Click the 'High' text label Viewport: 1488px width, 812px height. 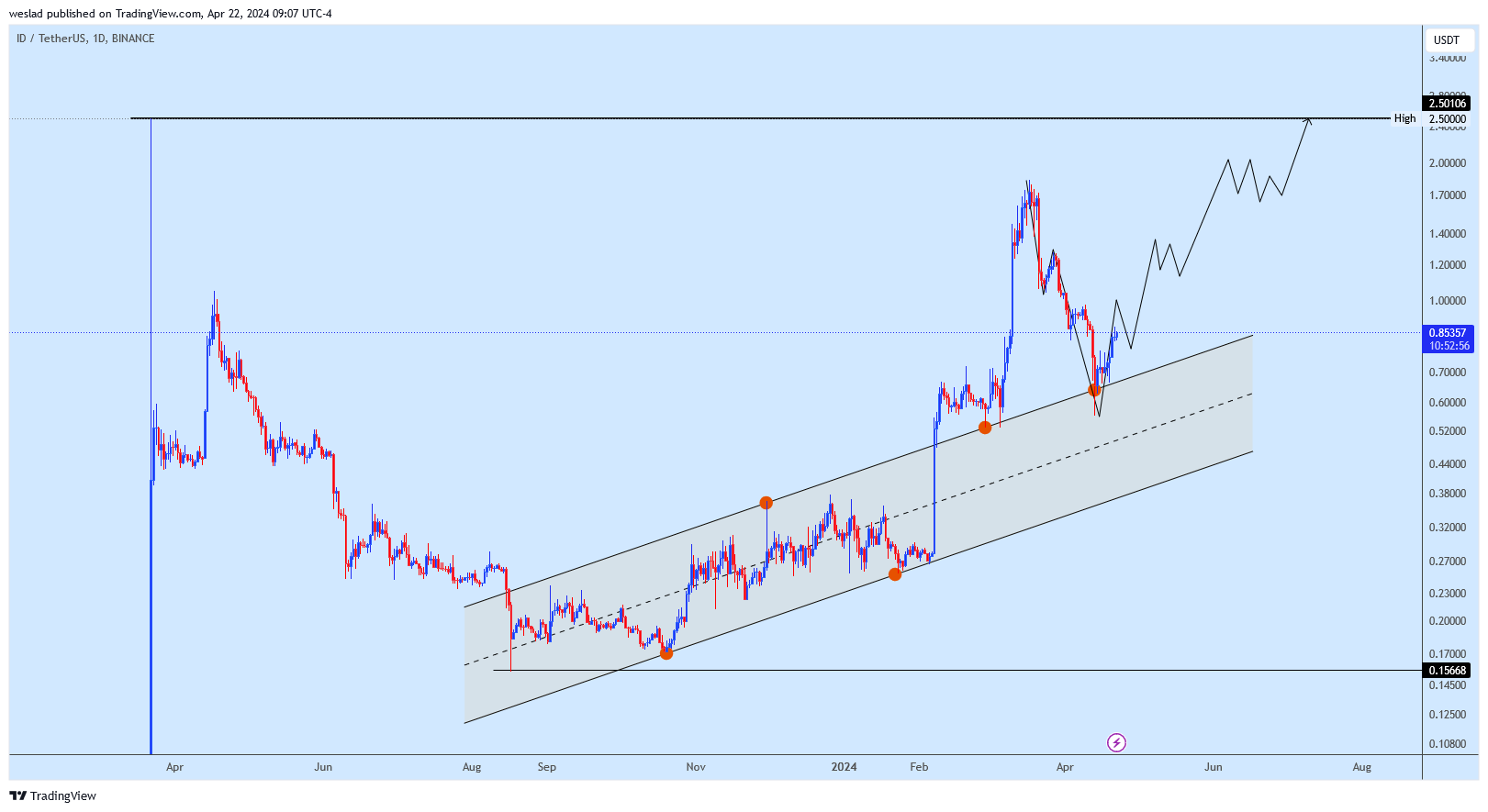coord(1404,118)
